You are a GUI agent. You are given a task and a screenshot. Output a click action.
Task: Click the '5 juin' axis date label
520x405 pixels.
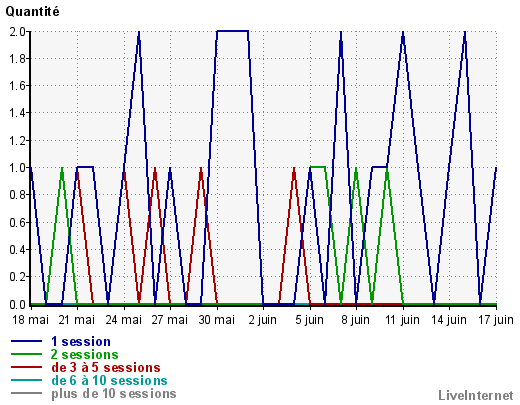[310, 320]
